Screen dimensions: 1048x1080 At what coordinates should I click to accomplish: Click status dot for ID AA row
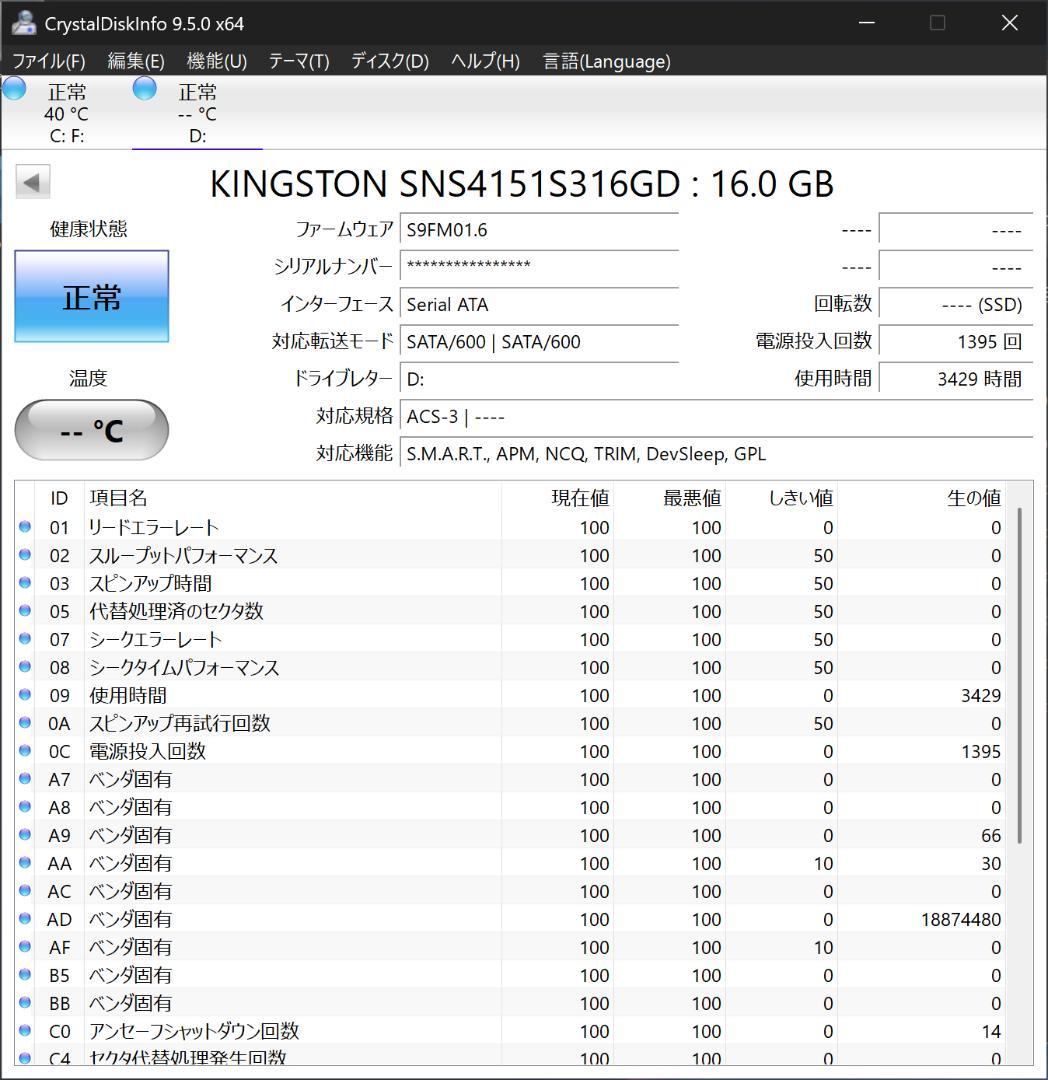coord(25,862)
